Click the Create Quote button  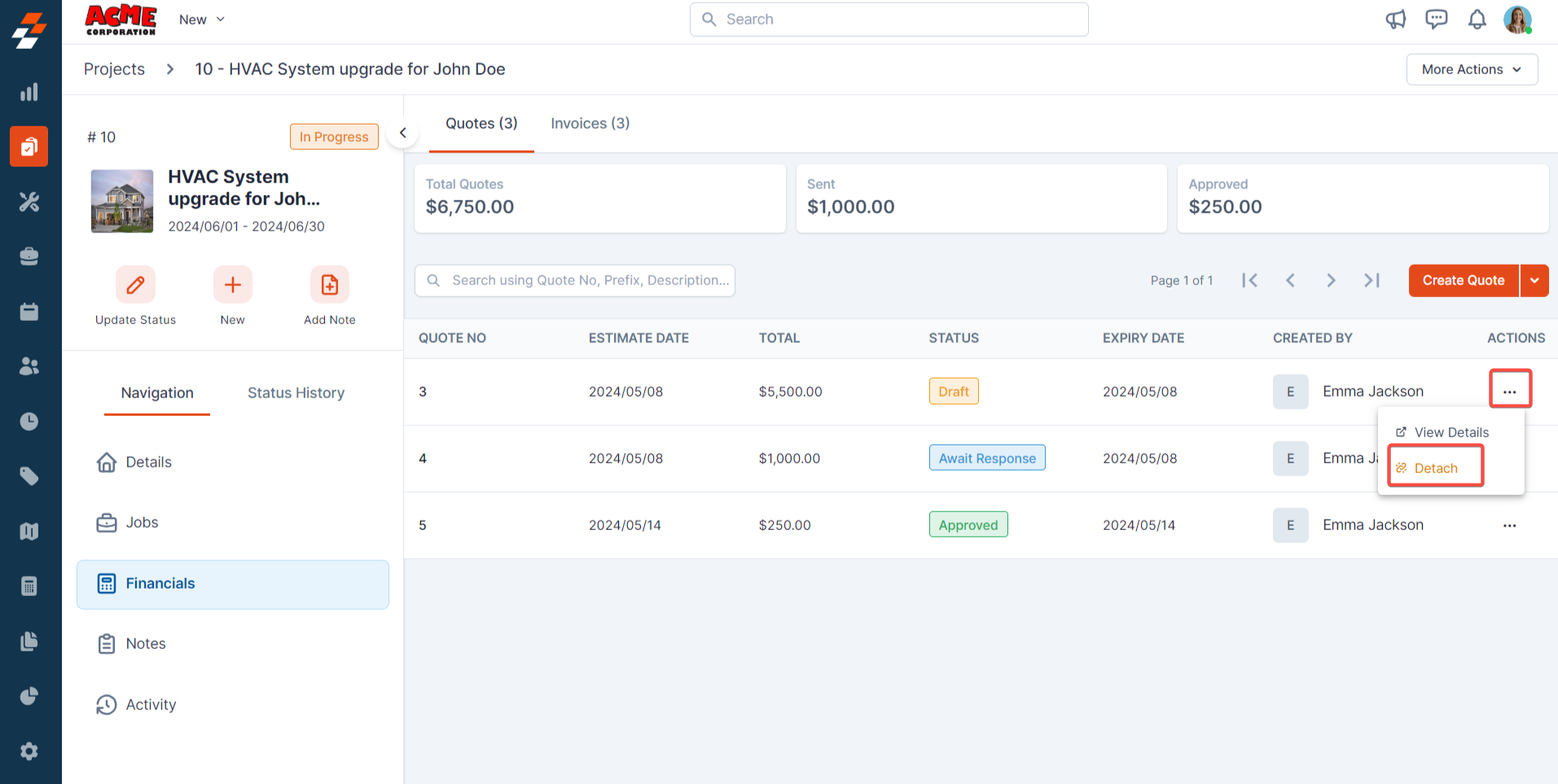(1463, 281)
